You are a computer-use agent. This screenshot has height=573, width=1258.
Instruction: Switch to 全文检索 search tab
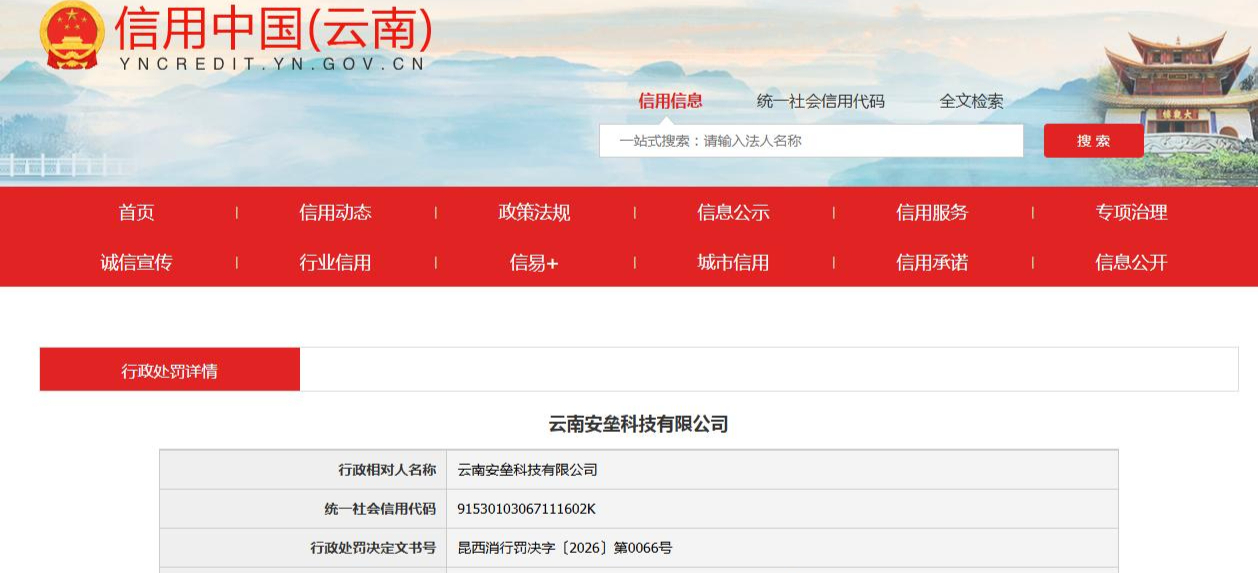click(971, 101)
